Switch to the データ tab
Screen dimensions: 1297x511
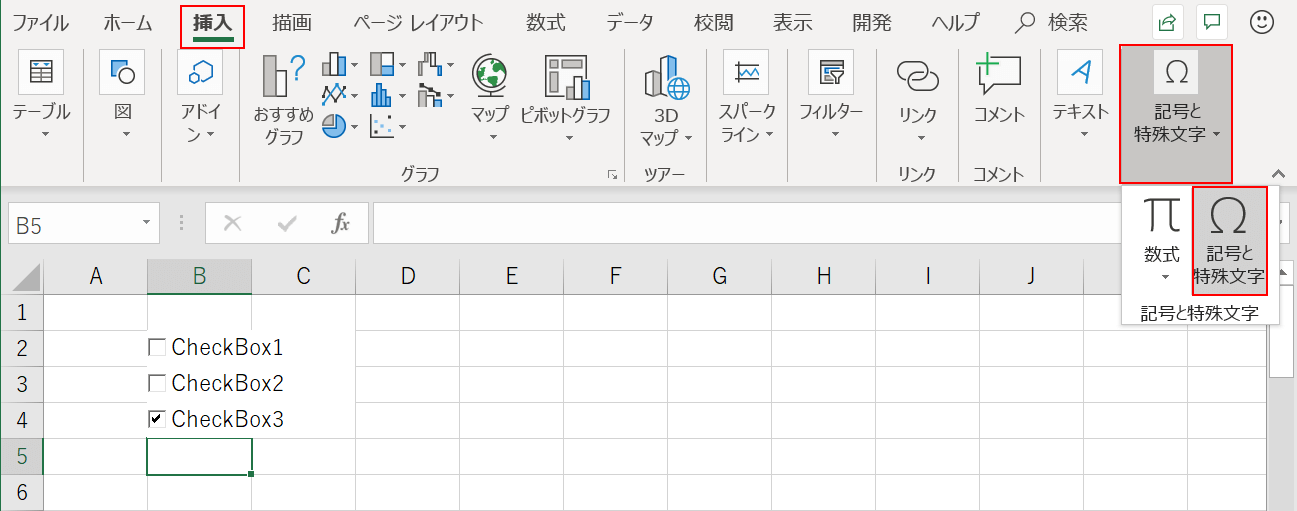coord(630,22)
